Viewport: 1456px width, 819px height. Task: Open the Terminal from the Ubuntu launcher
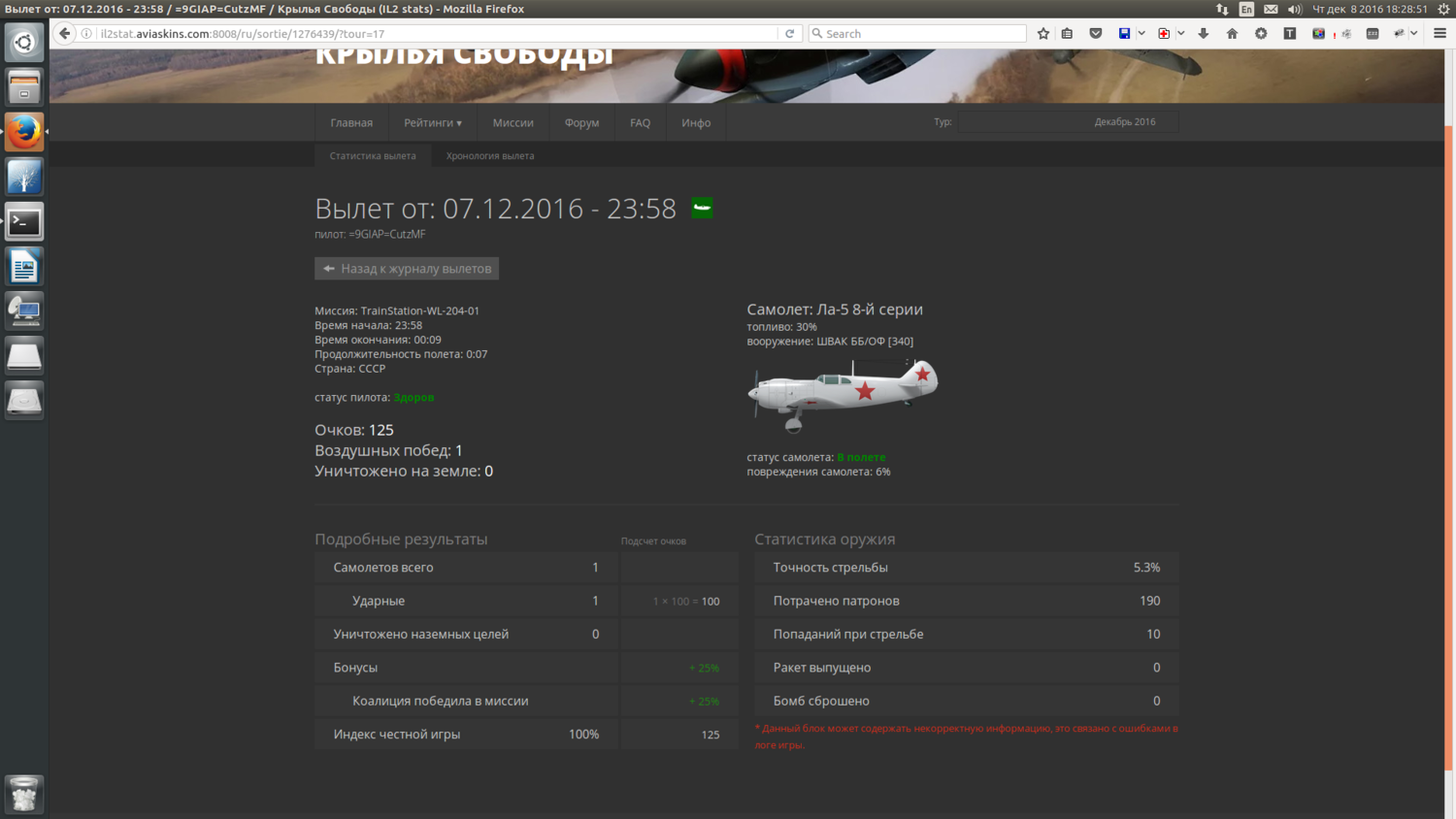click(x=24, y=221)
